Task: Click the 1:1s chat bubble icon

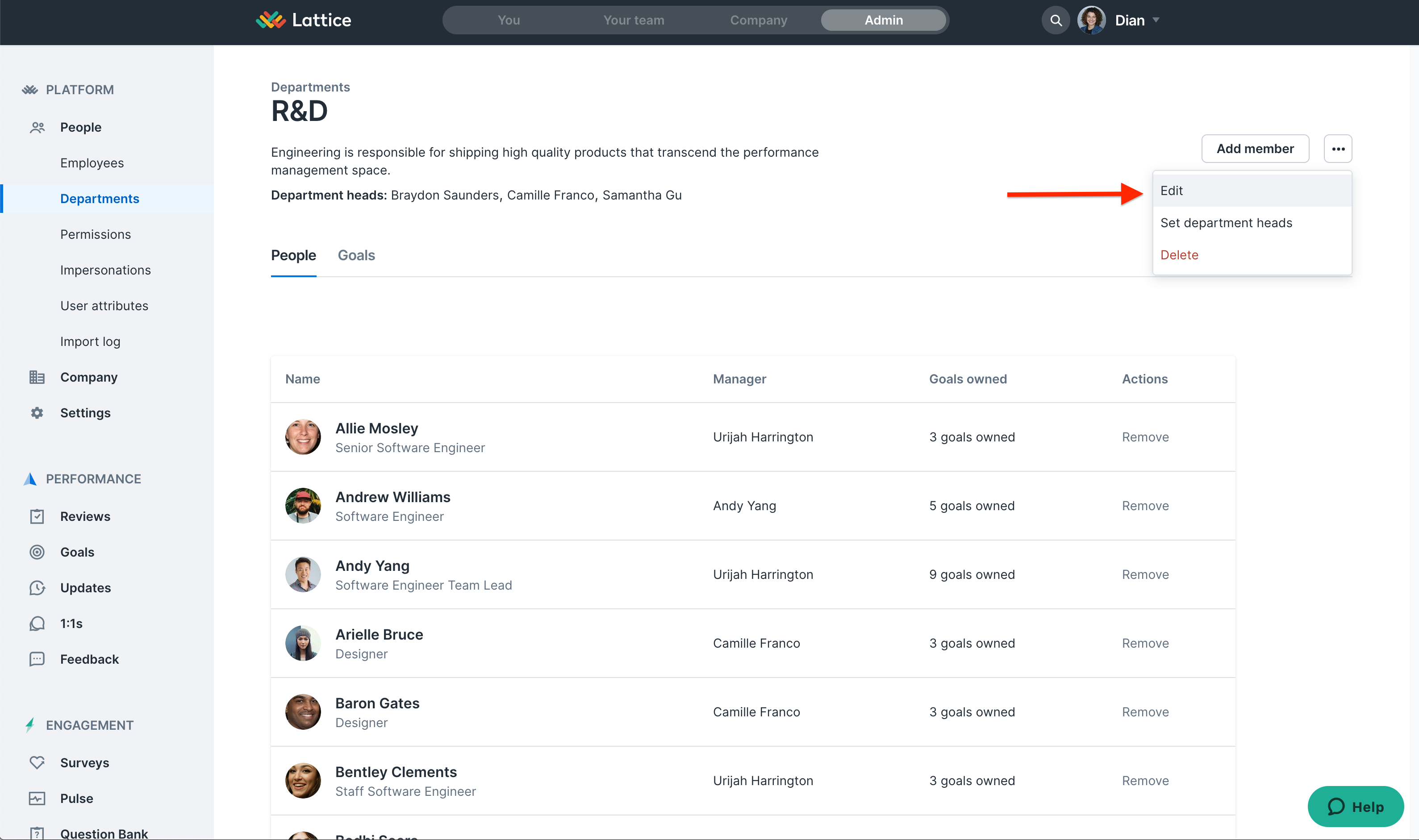Action: point(37,623)
